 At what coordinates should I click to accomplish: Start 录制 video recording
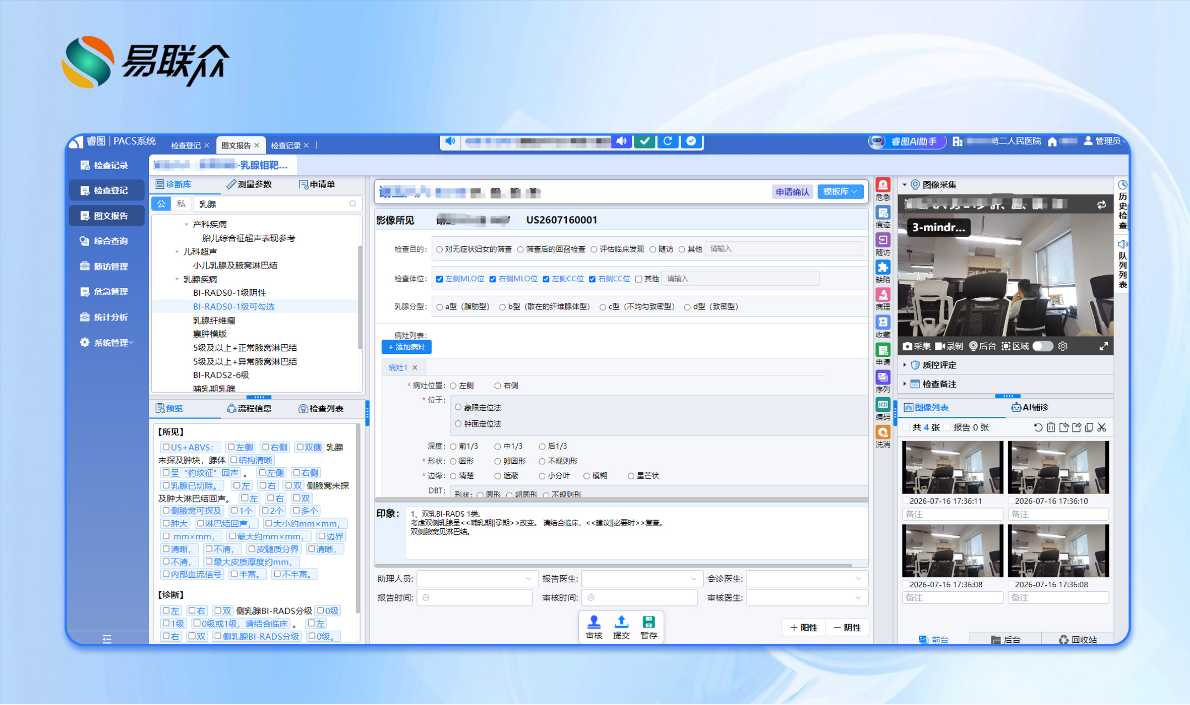point(949,346)
